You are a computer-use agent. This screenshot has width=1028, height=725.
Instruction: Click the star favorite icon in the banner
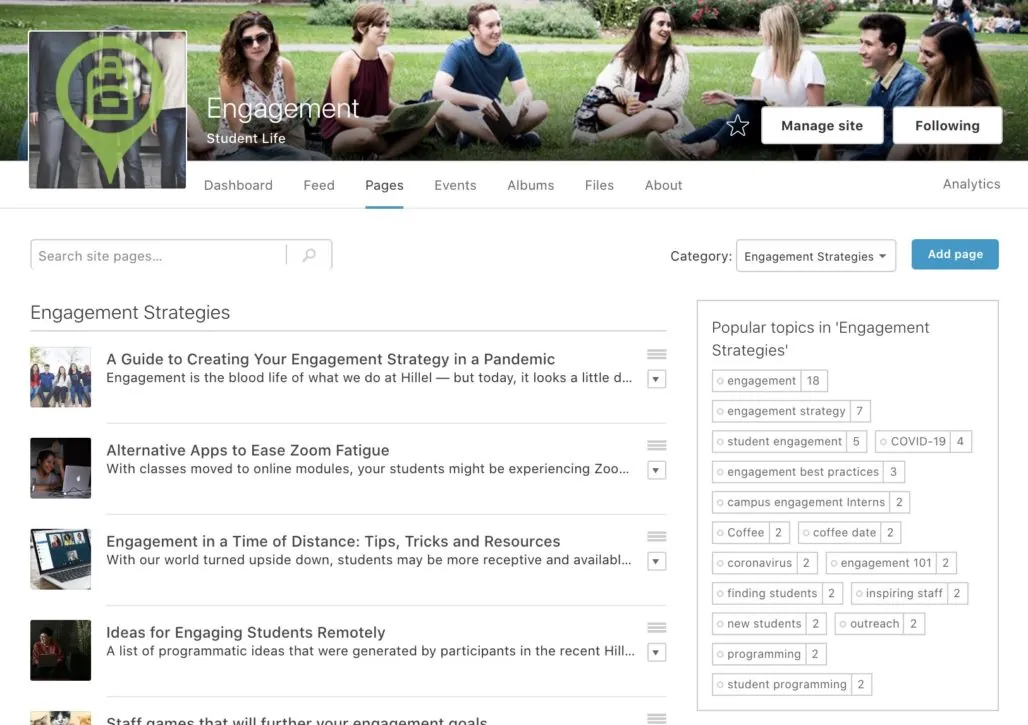[738, 125]
